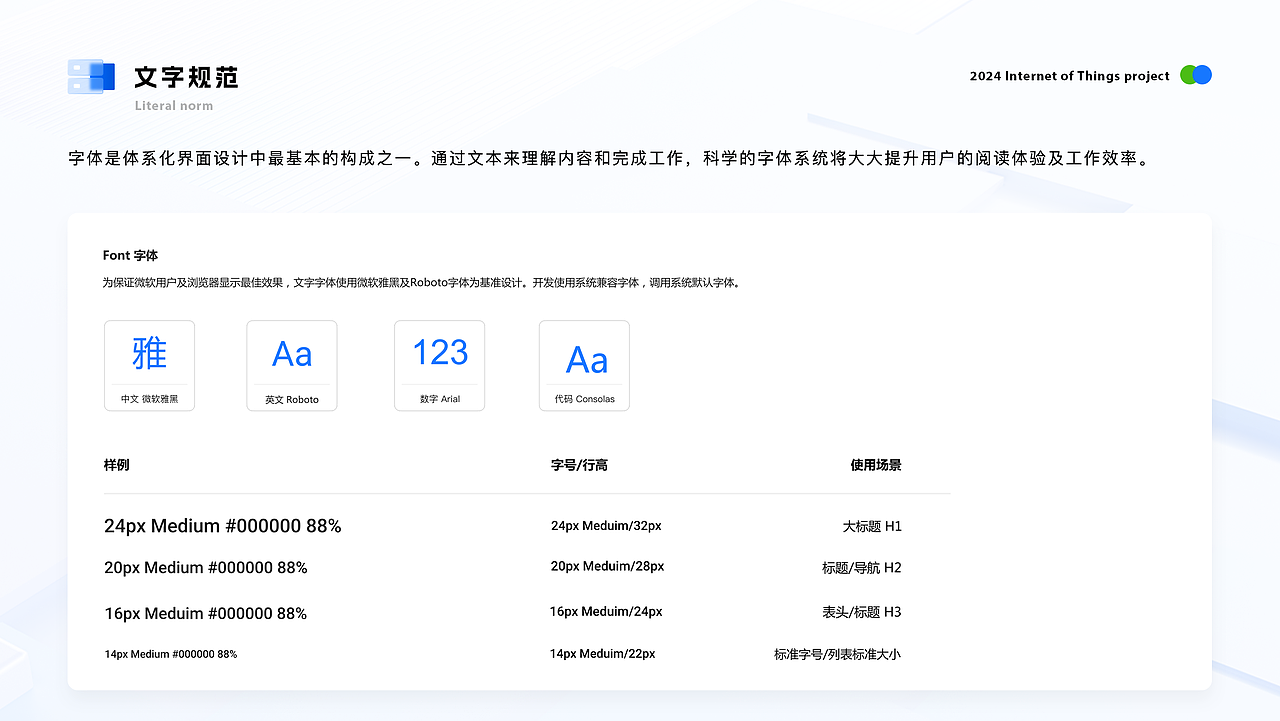Click the 文字规范 page title

pyautogui.click(x=186, y=77)
